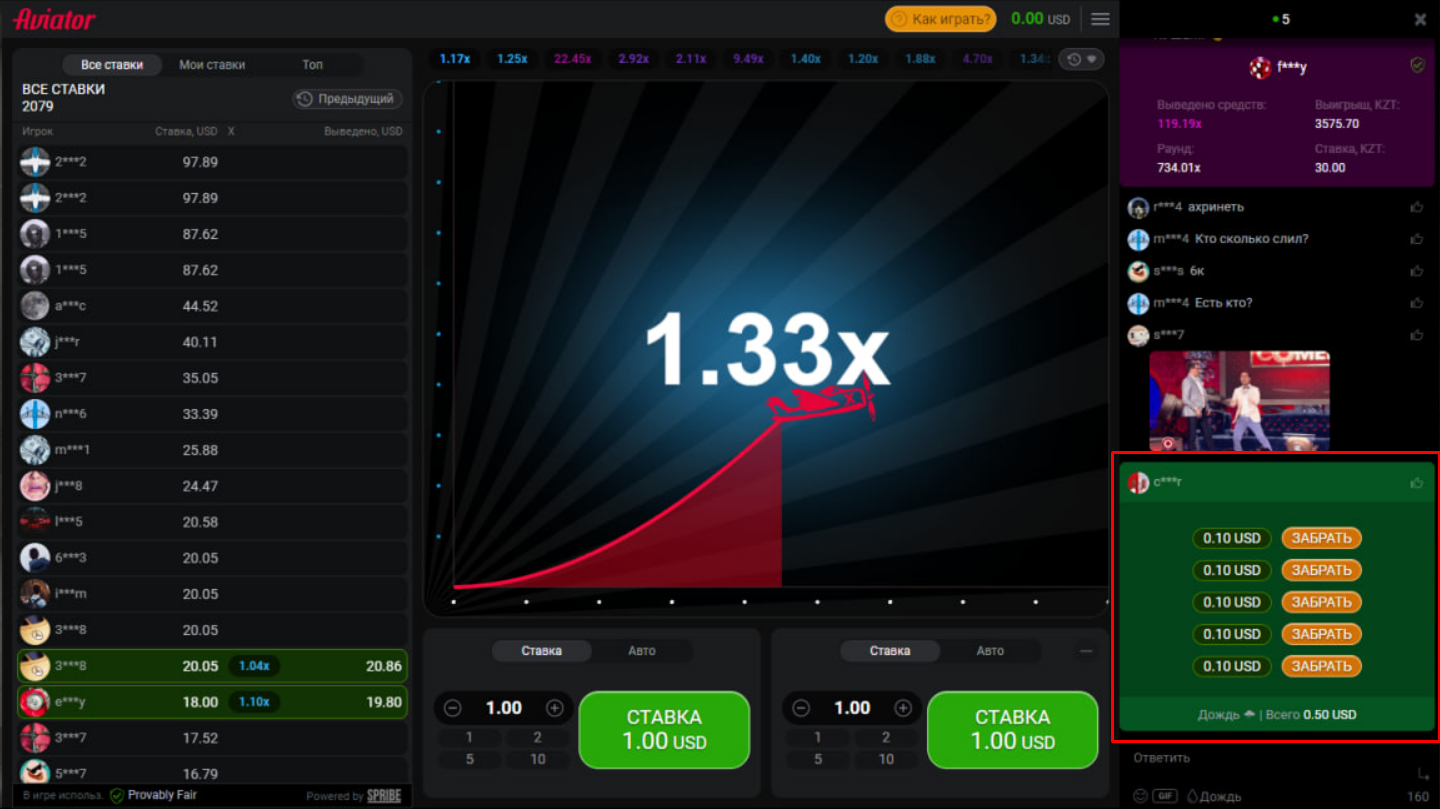The image size is (1440, 809).
Task: Switch to the Мои ставки tab
Action: coord(212,65)
